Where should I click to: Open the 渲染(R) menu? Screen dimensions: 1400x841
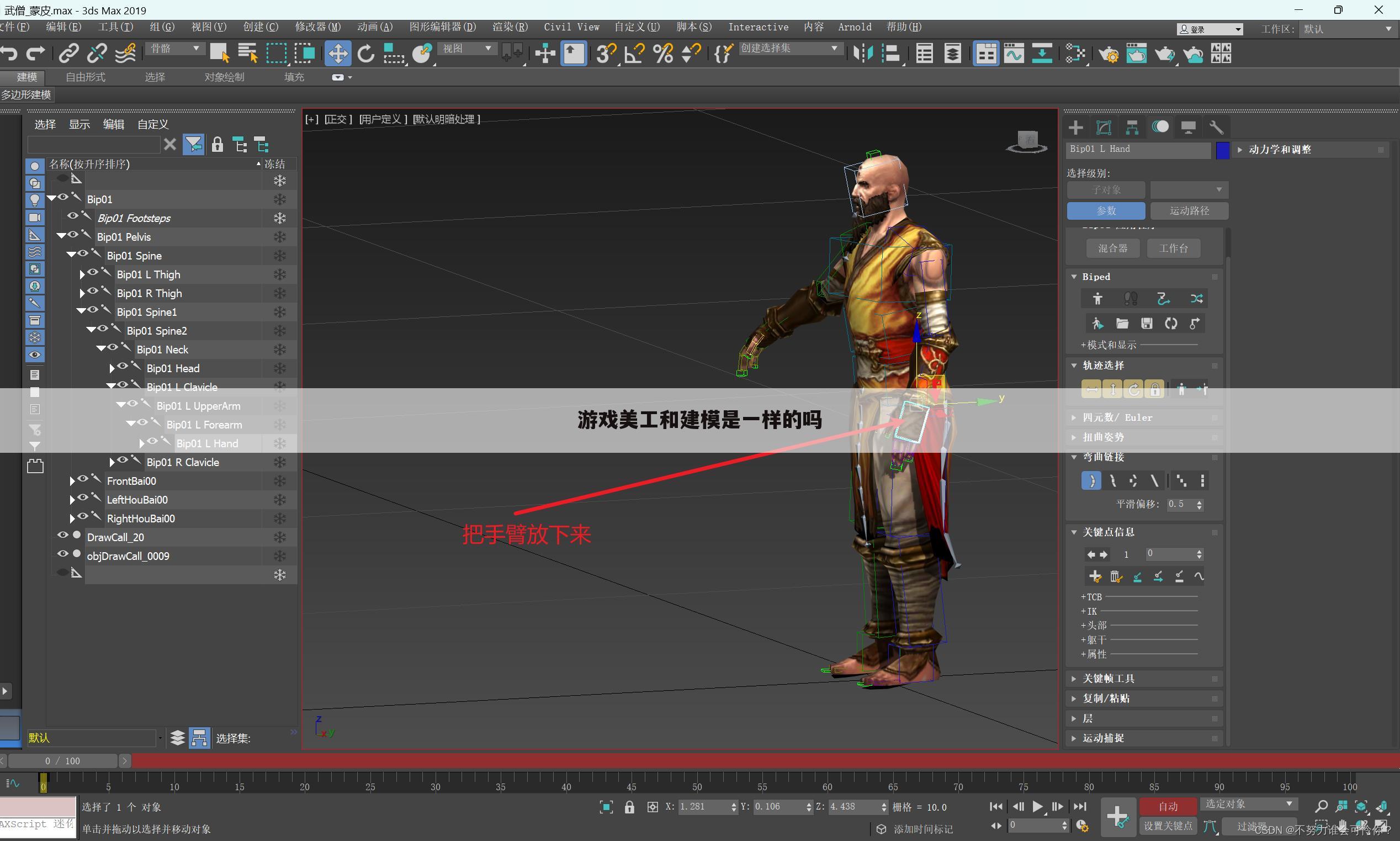(510, 27)
